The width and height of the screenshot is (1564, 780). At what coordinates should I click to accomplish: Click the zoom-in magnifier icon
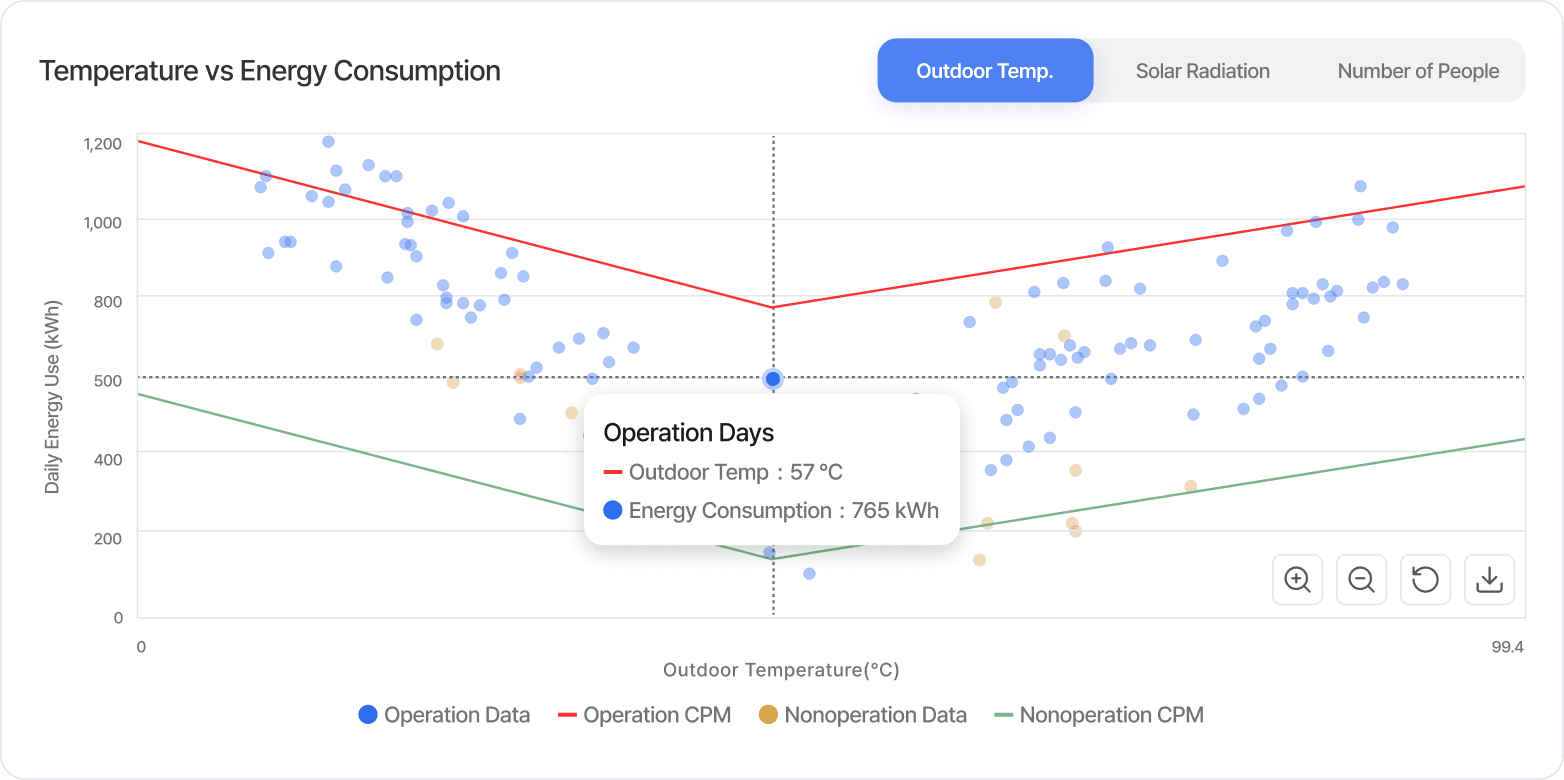pyautogui.click(x=1297, y=579)
